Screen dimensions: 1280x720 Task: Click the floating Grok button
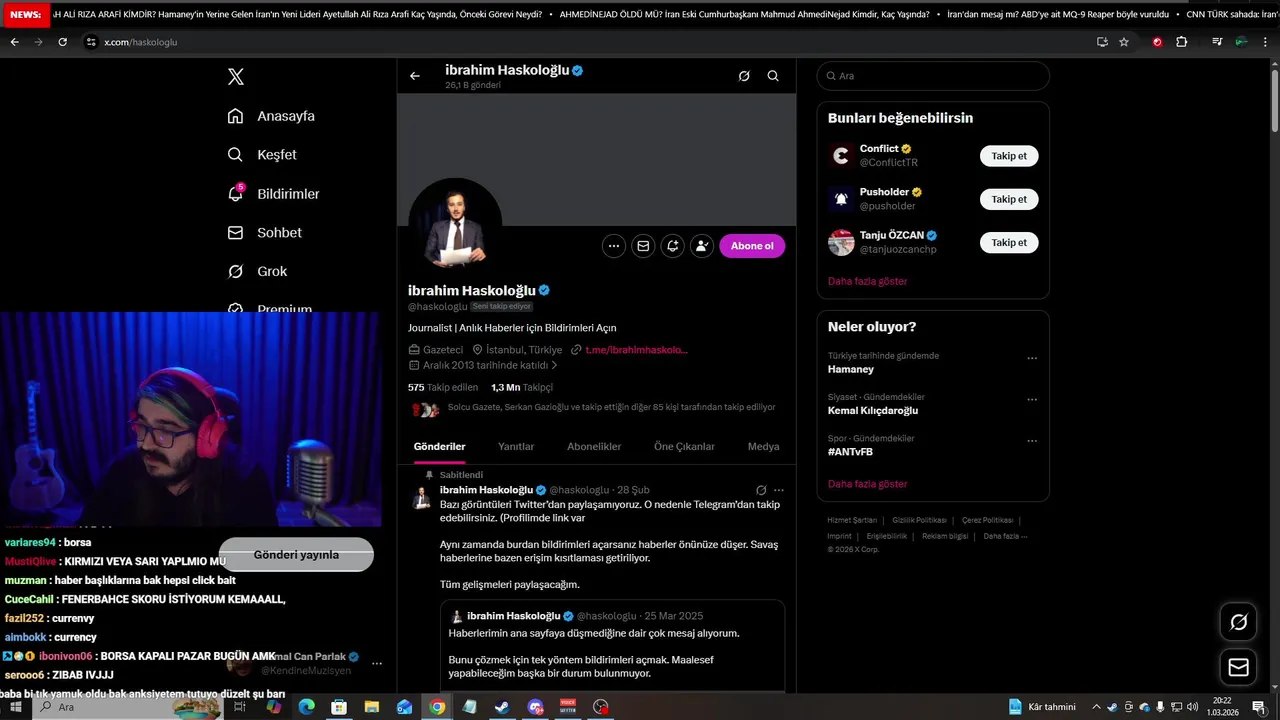pyautogui.click(x=1238, y=622)
